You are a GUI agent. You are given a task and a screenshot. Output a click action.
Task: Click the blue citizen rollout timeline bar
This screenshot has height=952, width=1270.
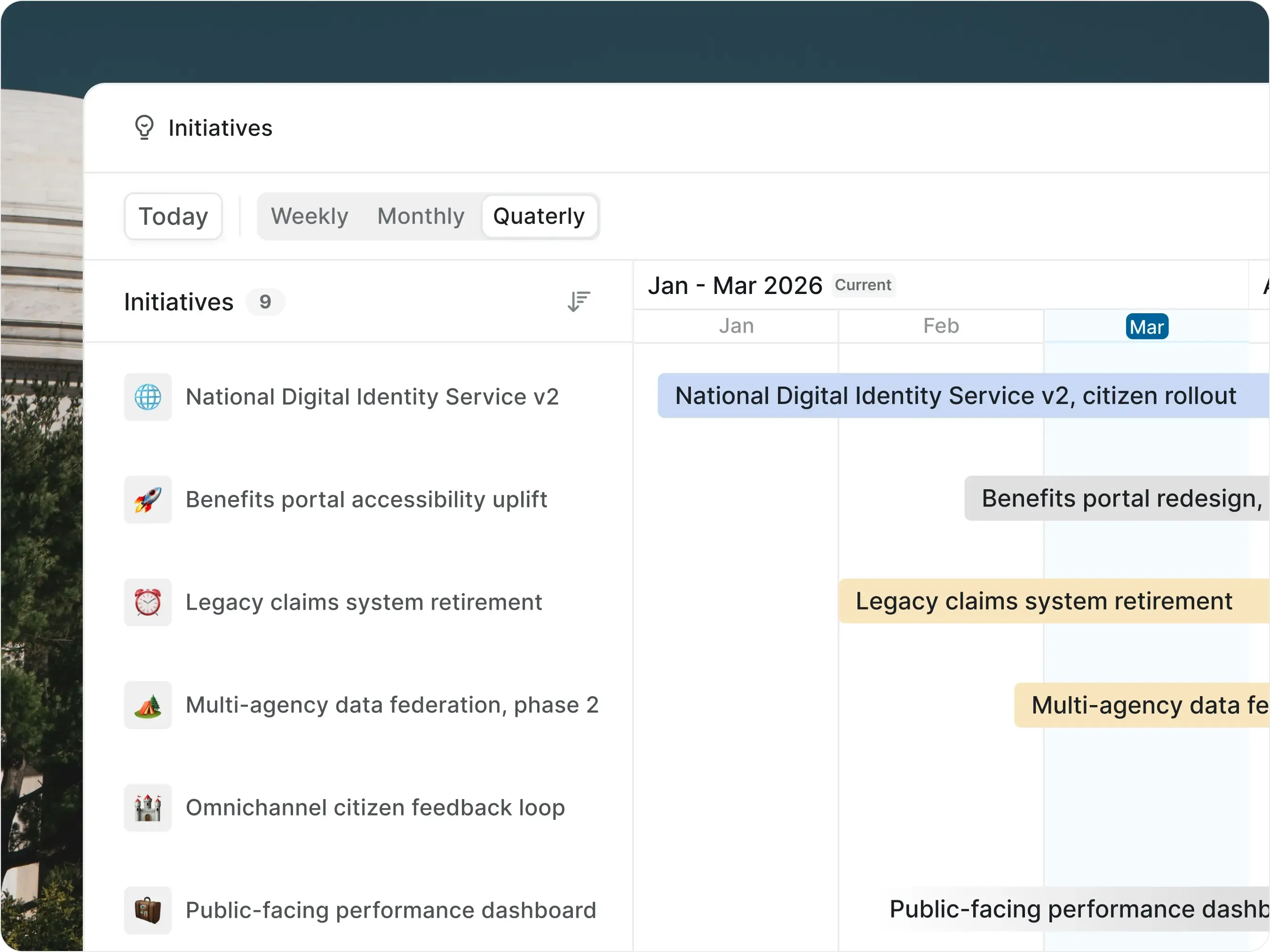[x=963, y=396]
